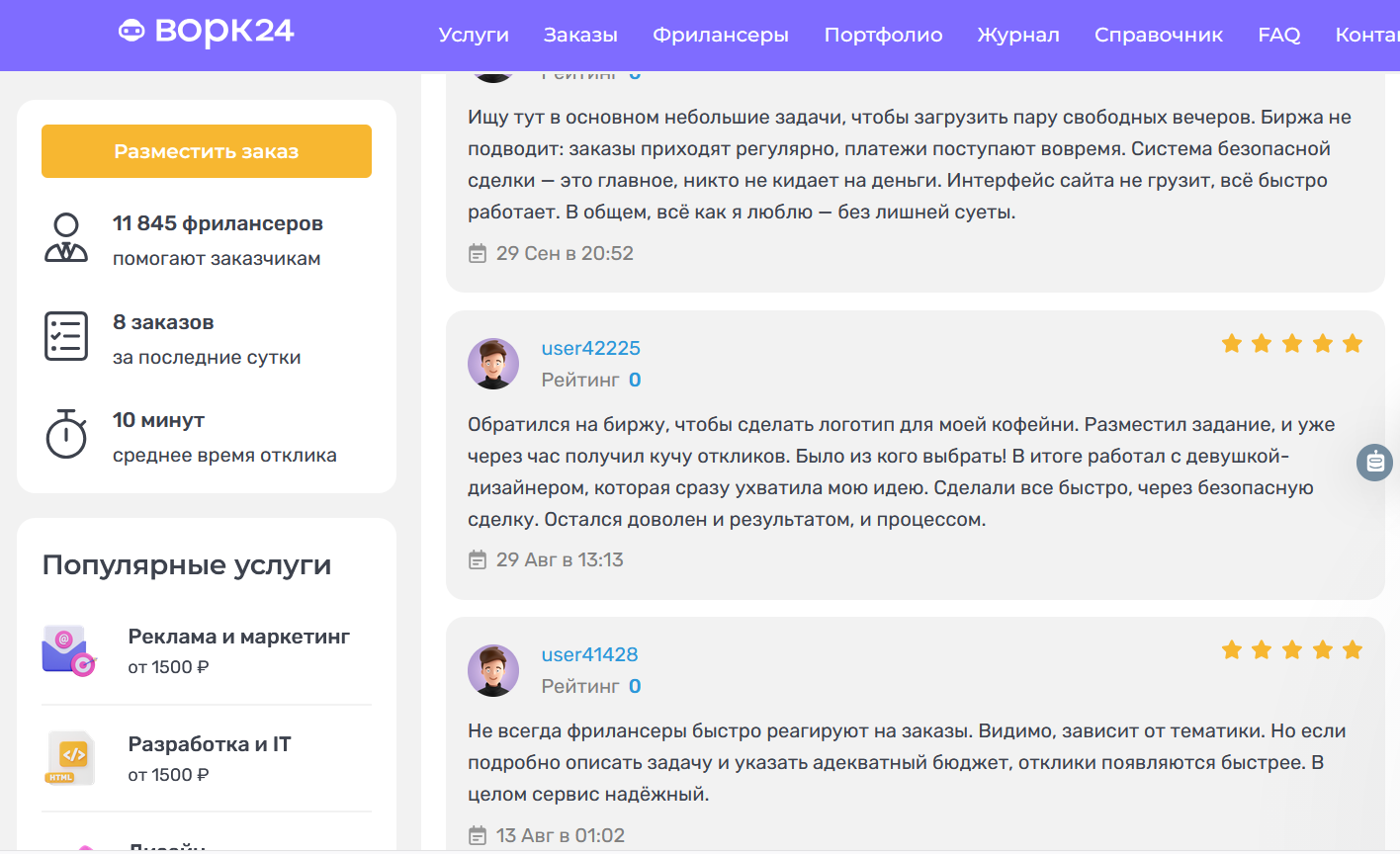The height and width of the screenshot is (854, 1400).
Task: Open the FAQ page
Action: [x=1278, y=36]
